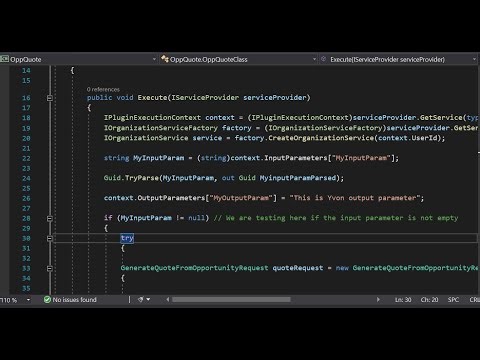This screenshot has height=360, width=480.
Task: Click Guid.TryParse on line 24
Action: [x=131, y=178]
